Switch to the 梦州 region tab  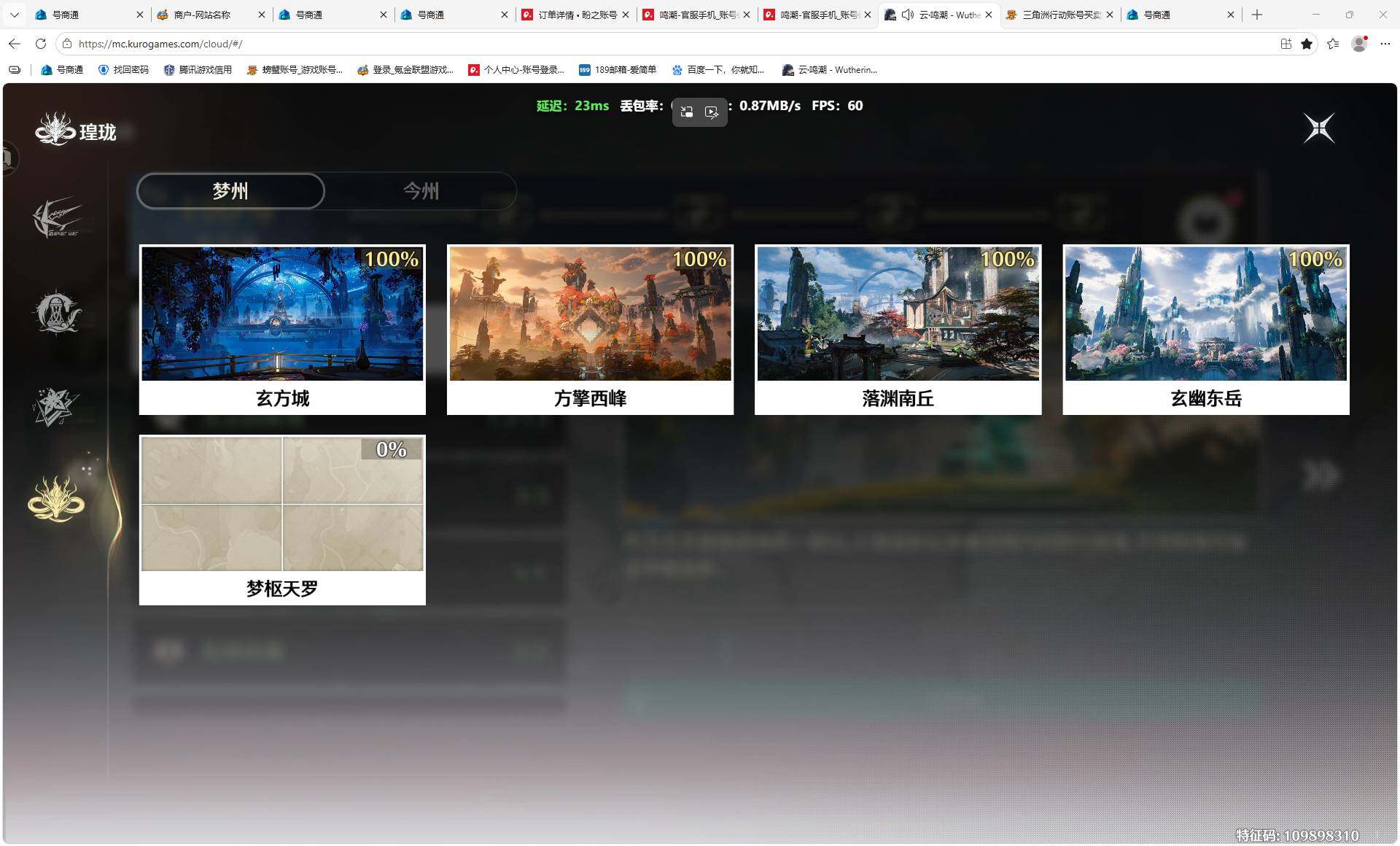coord(230,191)
